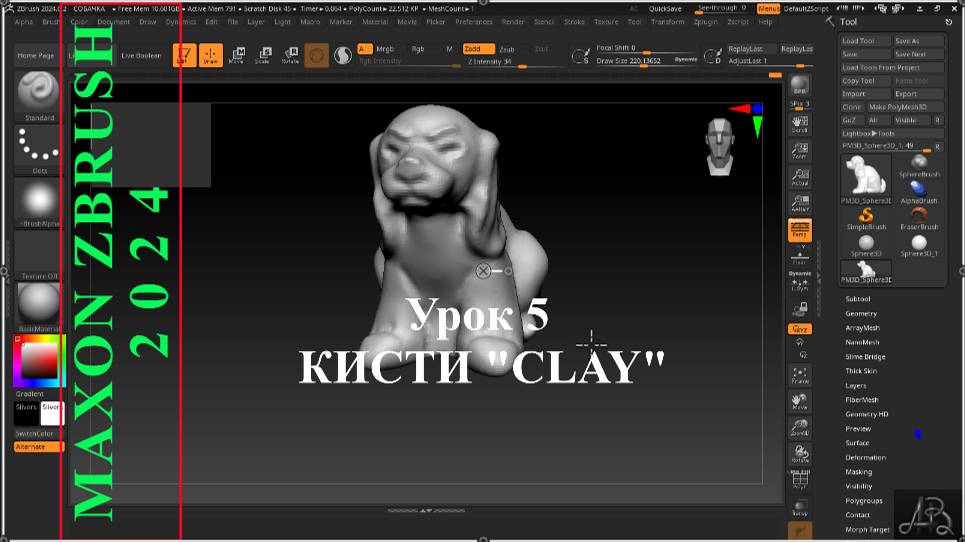Click the Live Boolean button
Screen dimensions: 965x542
pos(141,55)
